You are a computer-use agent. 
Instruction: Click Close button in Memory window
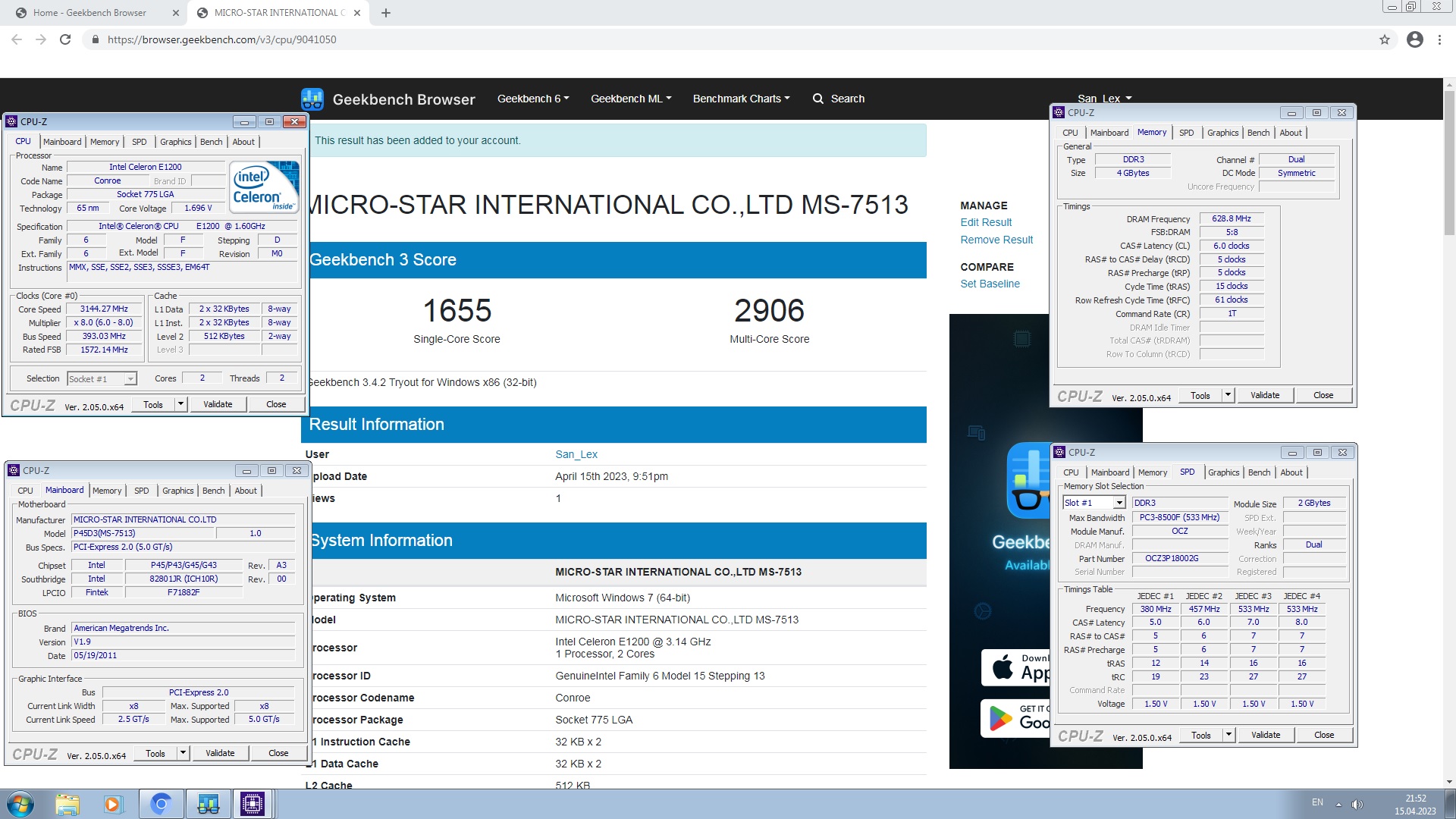(1323, 395)
